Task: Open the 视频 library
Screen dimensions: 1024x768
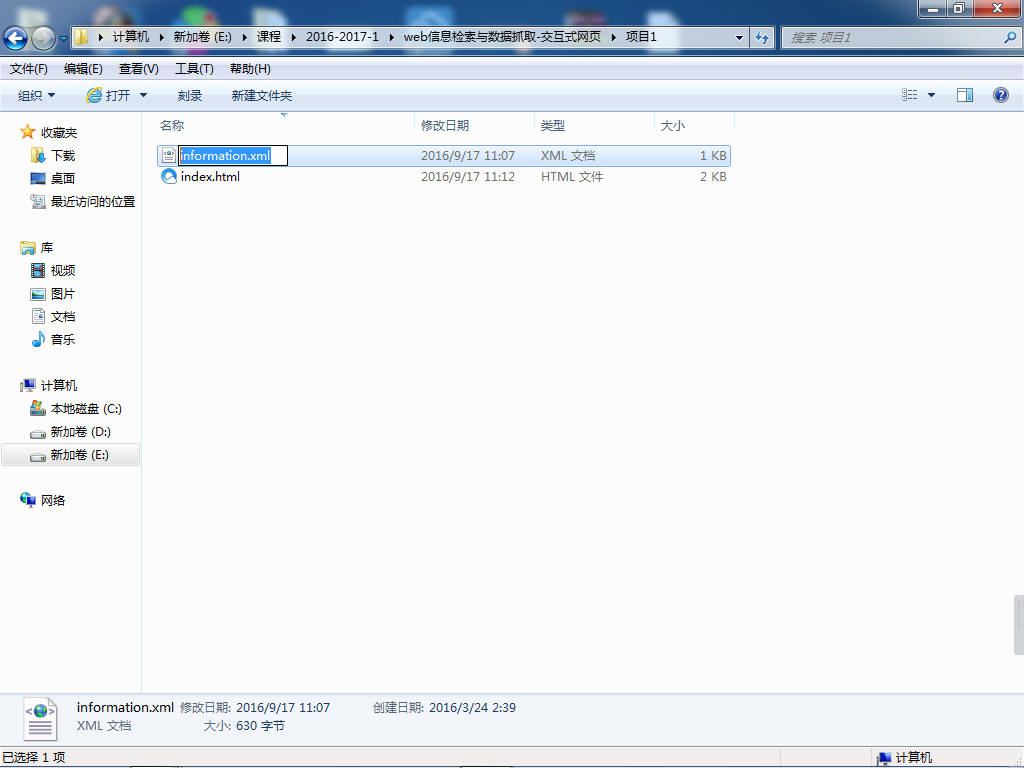Action: [53, 270]
